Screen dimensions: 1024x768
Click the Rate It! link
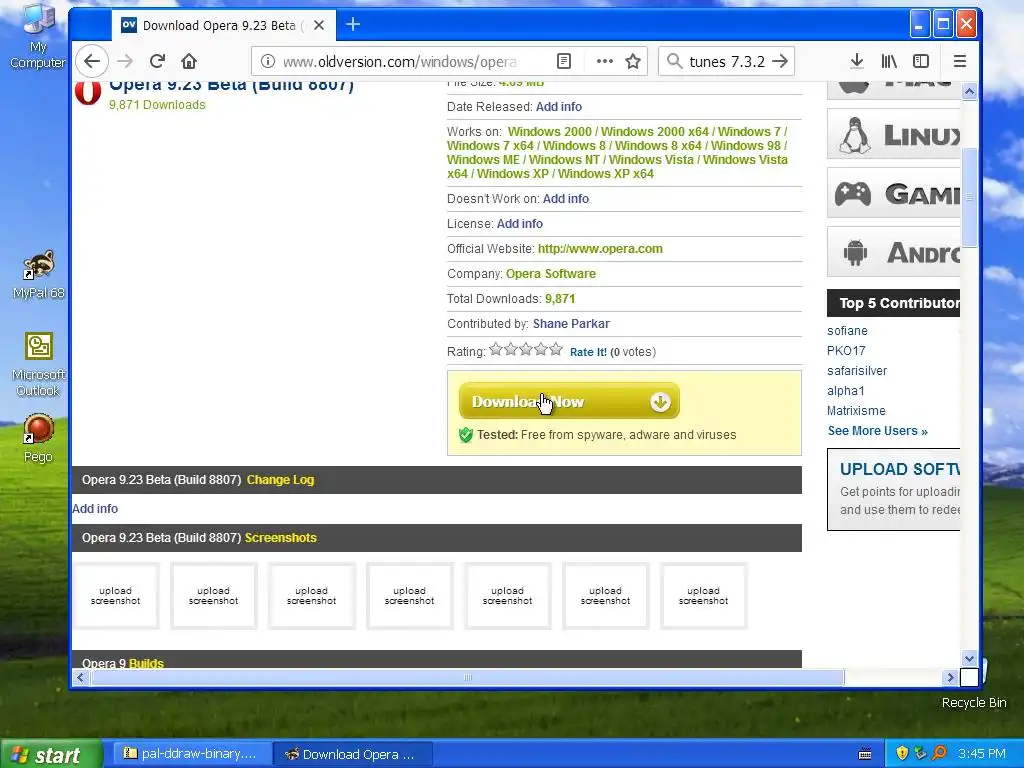point(588,352)
